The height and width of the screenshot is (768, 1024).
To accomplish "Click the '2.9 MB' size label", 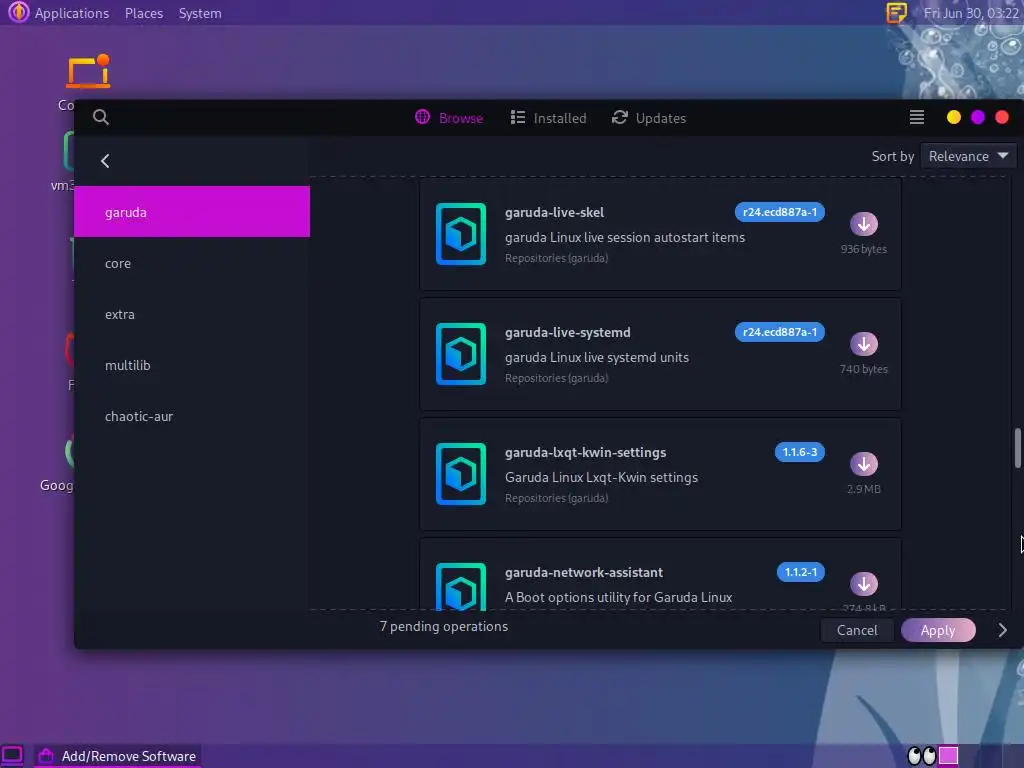I will coord(863,489).
